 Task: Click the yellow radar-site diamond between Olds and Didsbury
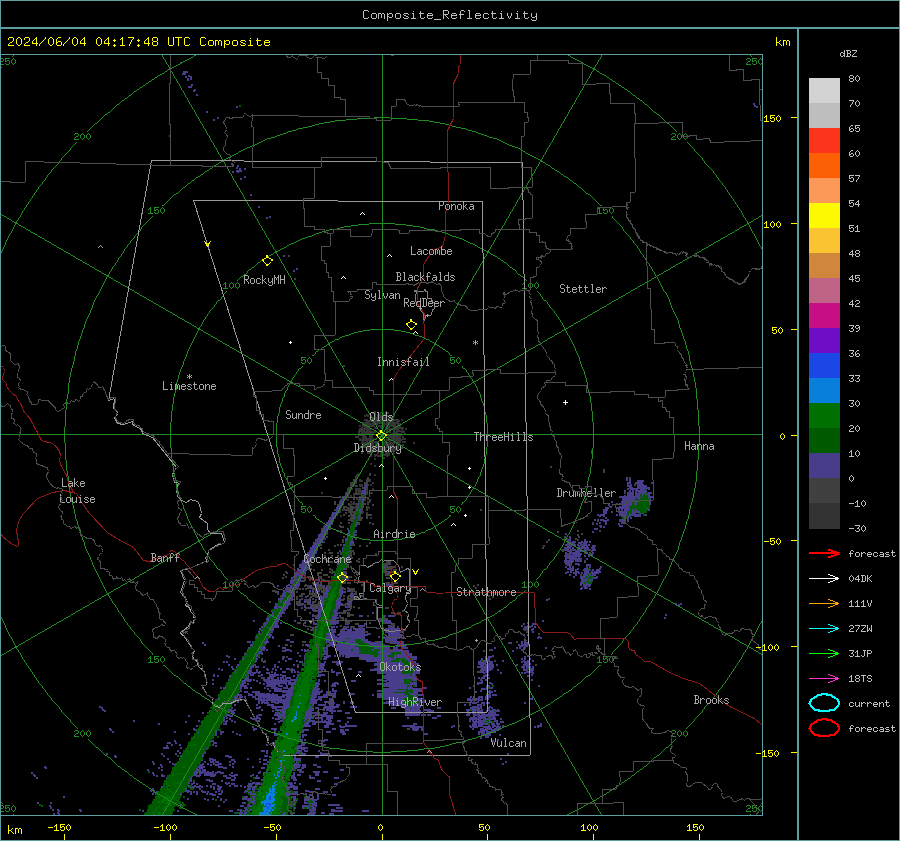coord(381,436)
